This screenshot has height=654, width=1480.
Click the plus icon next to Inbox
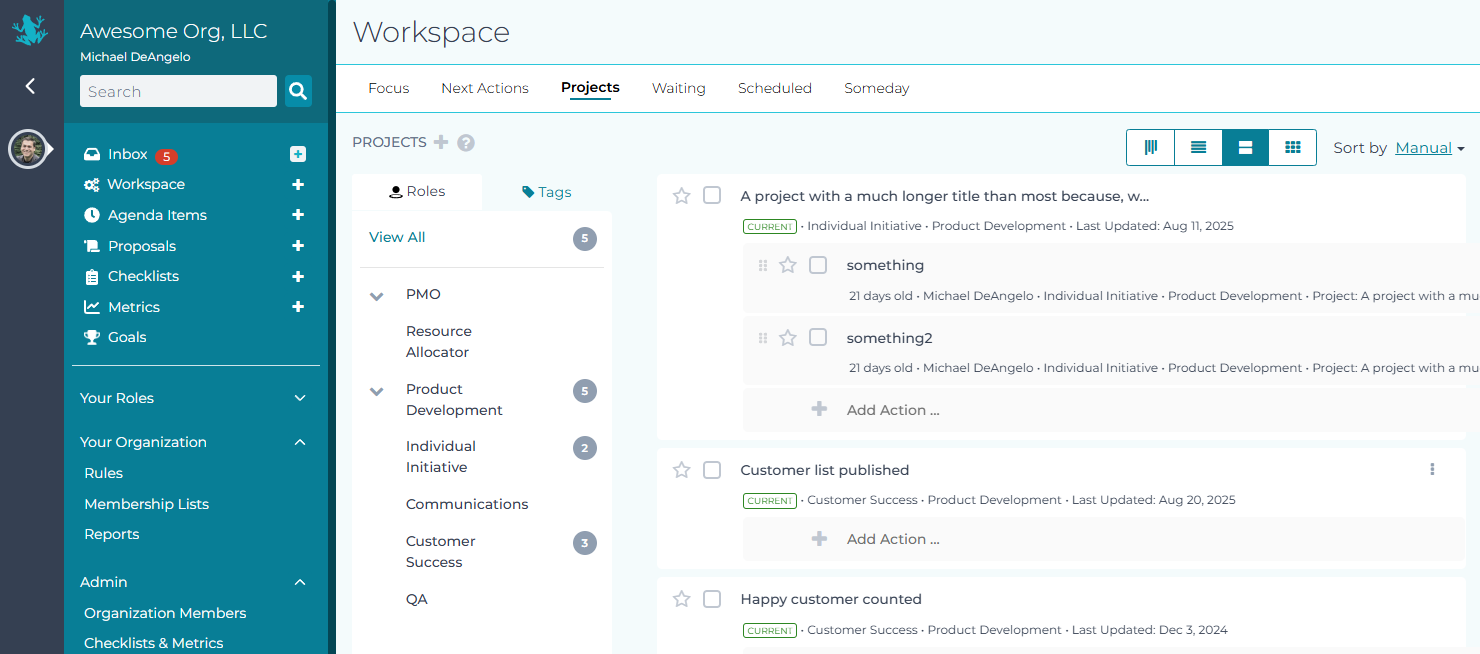[x=298, y=154]
